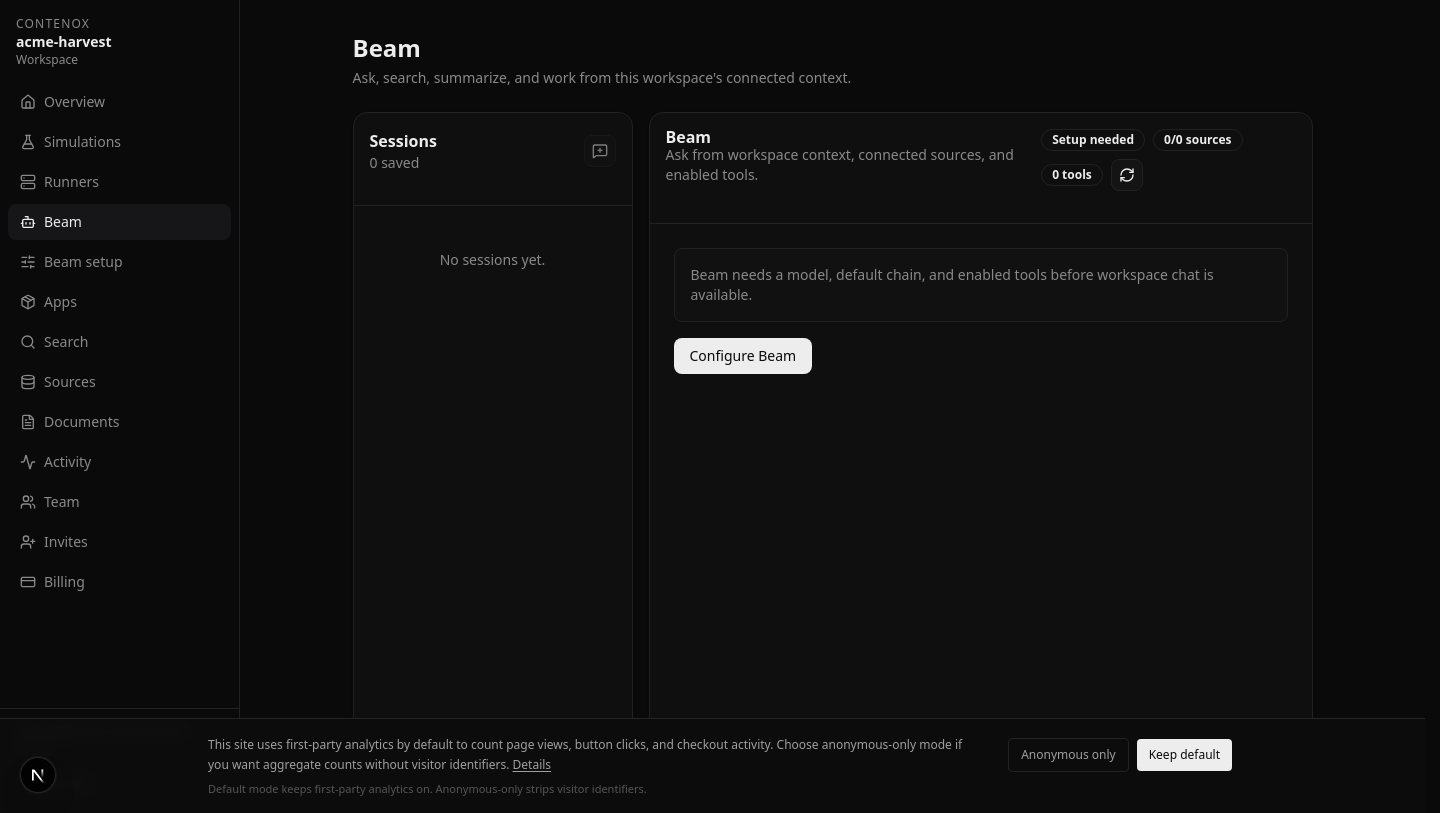
Task: Click the Apps cube icon
Action: click(x=28, y=302)
